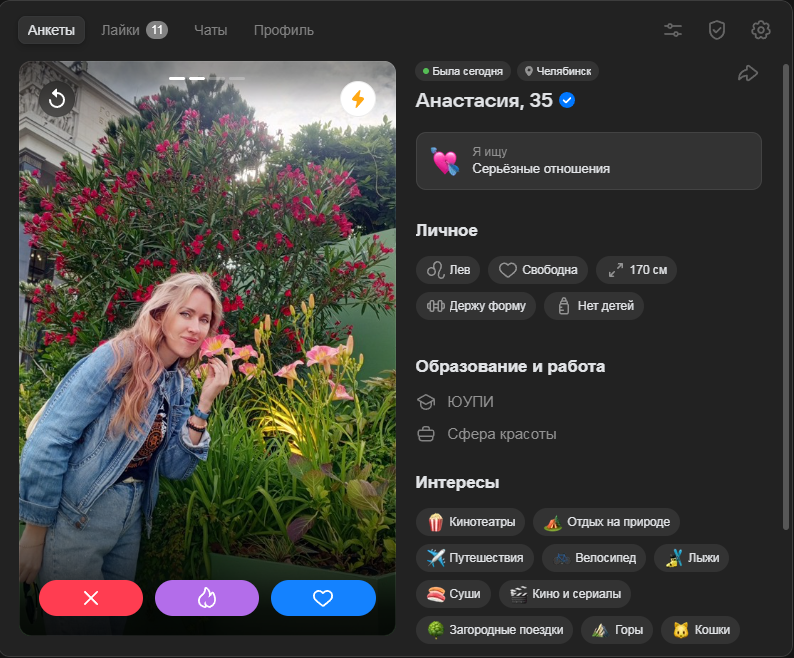This screenshot has height=658, width=794.
Task: Click the photo progress indicator segments
Action: [207, 77]
